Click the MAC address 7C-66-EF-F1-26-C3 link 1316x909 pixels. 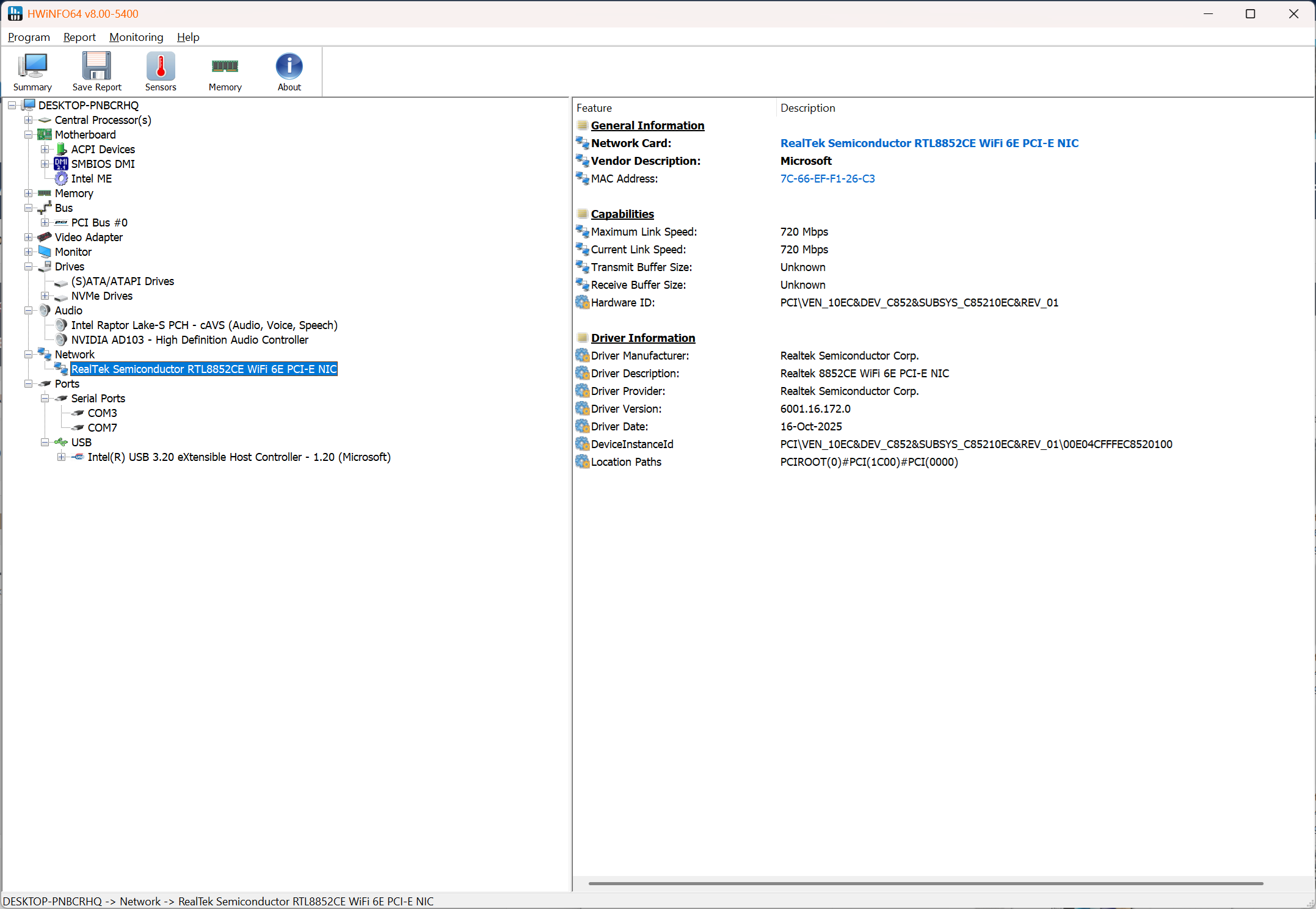(x=827, y=178)
